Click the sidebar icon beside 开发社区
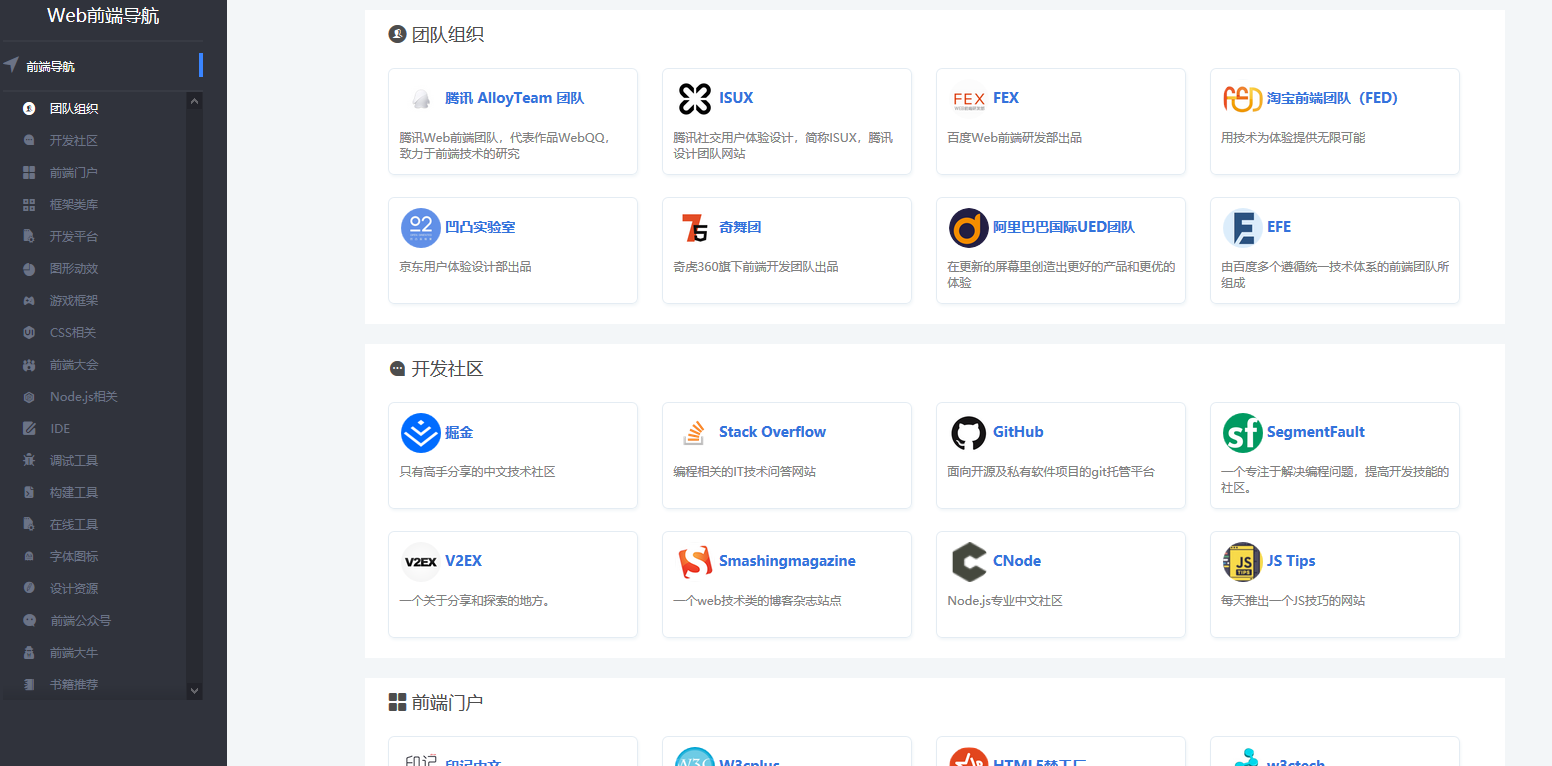The image size is (1552, 766). click(x=29, y=141)
